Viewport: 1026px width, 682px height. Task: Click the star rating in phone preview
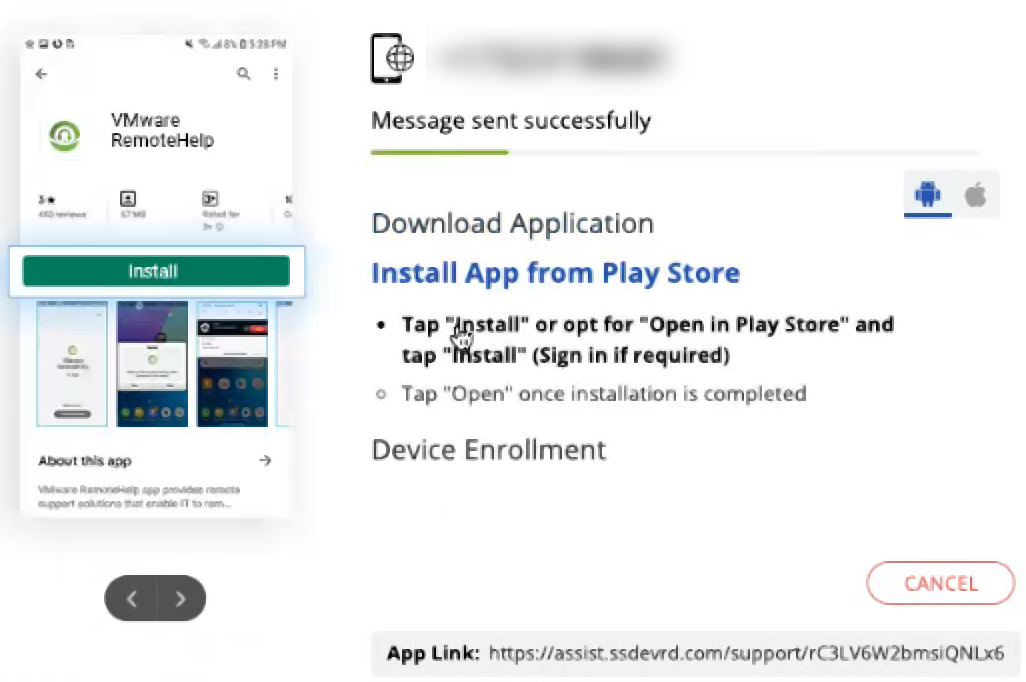(46, 200)
